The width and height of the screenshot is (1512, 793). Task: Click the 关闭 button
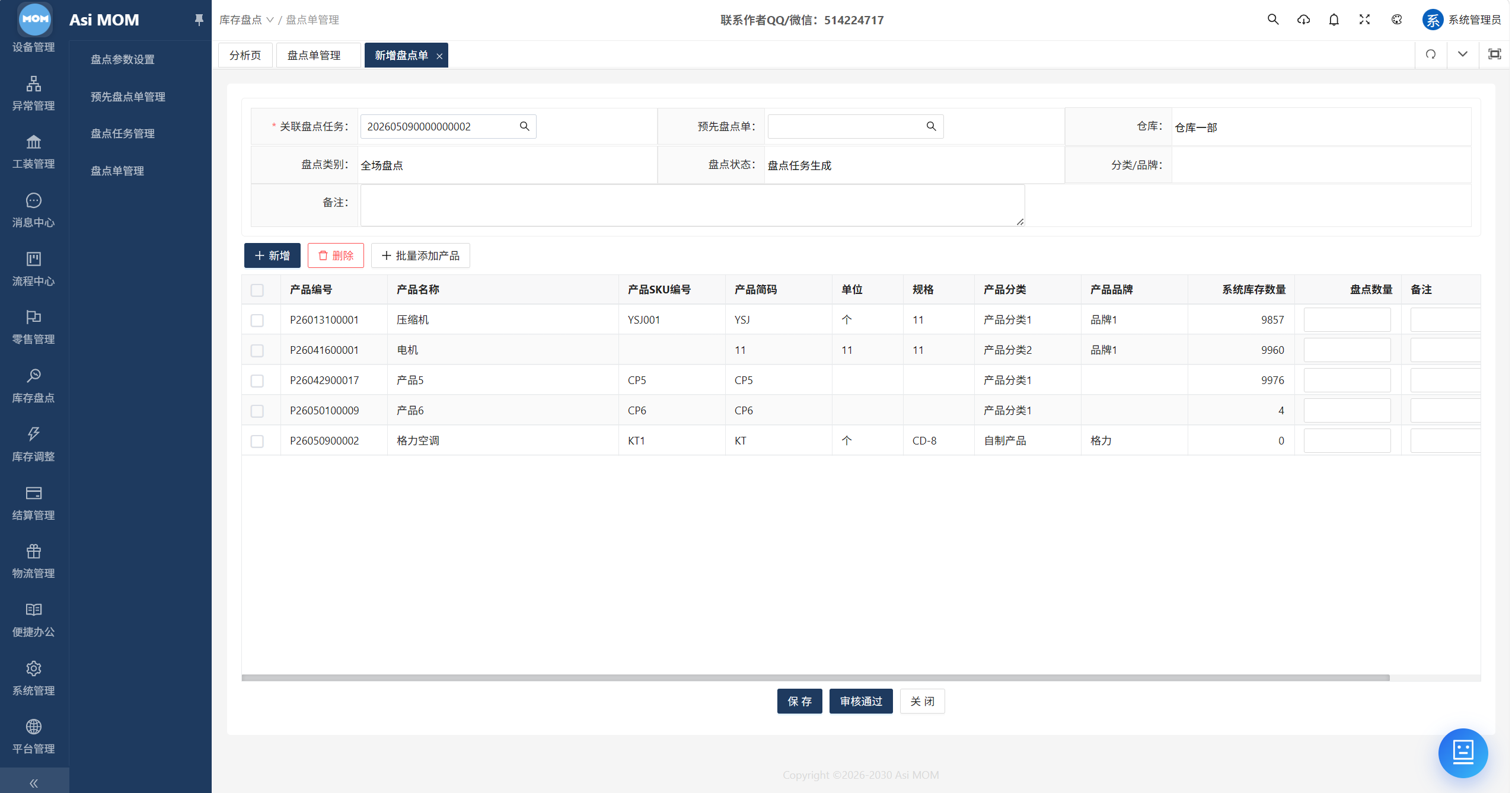pos(922,701)
